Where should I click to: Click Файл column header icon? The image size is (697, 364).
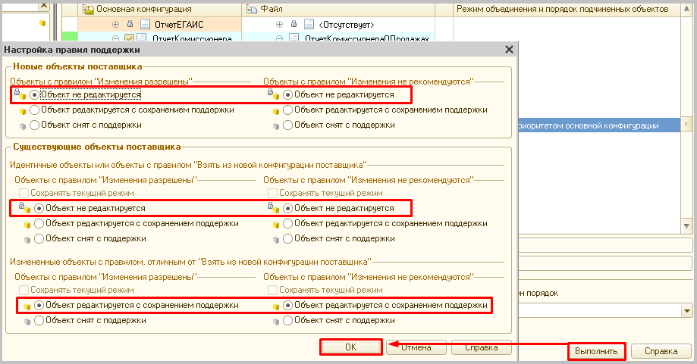(x=252, y=9)
